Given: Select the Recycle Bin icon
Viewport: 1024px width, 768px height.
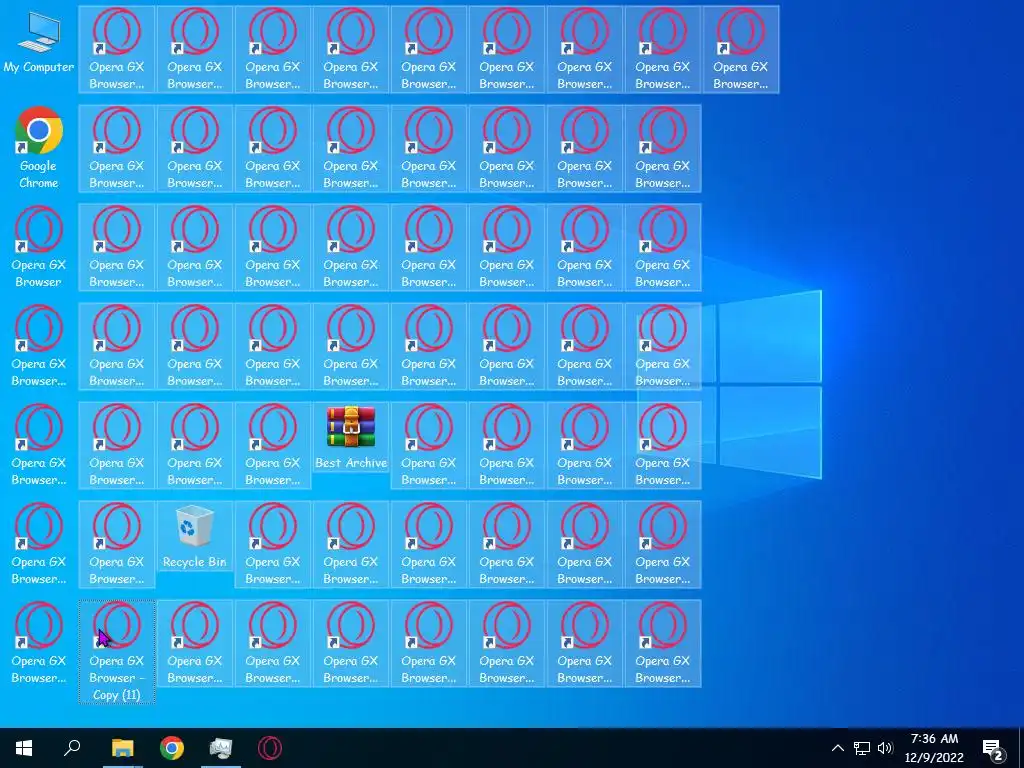Looking at the screenshot, I should [x=195, y=536].
